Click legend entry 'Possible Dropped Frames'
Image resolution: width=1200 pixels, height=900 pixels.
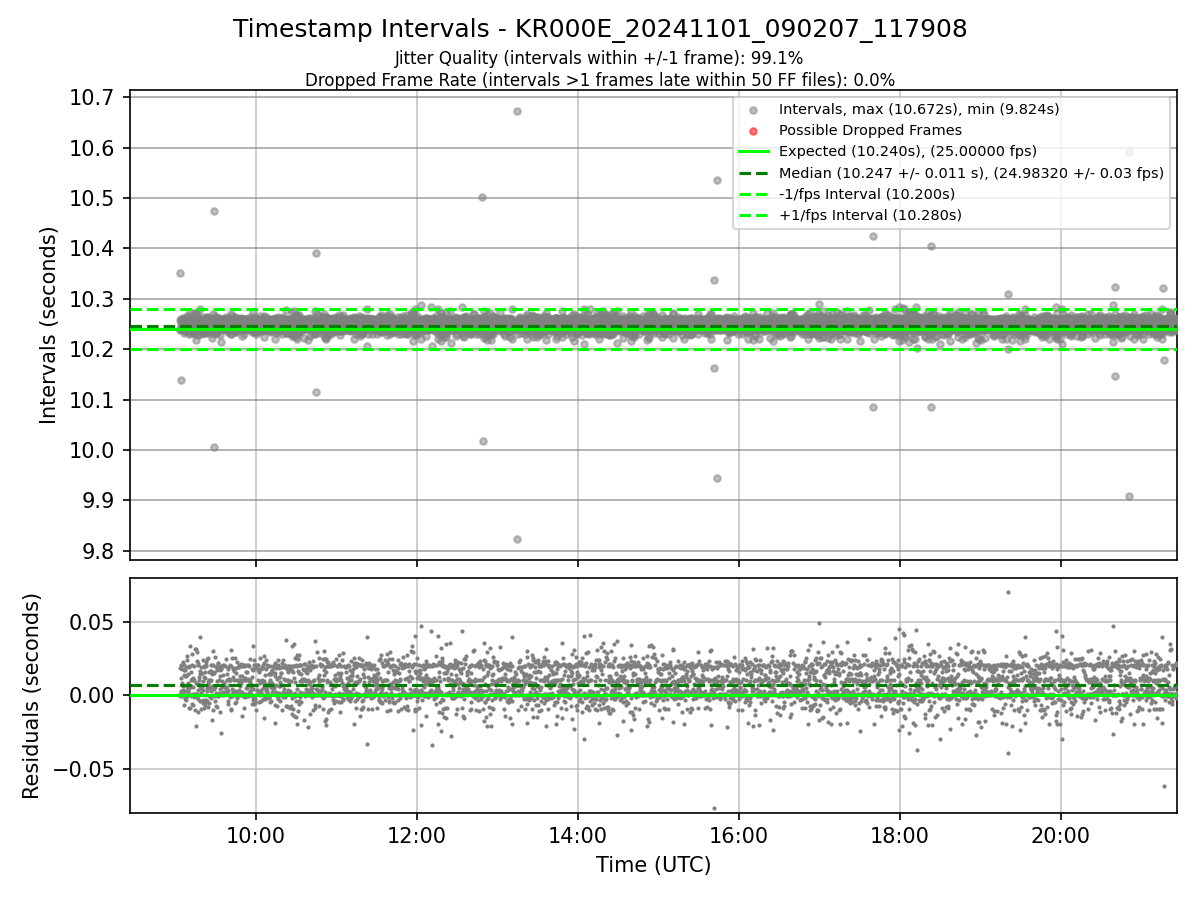click(870, 130)
